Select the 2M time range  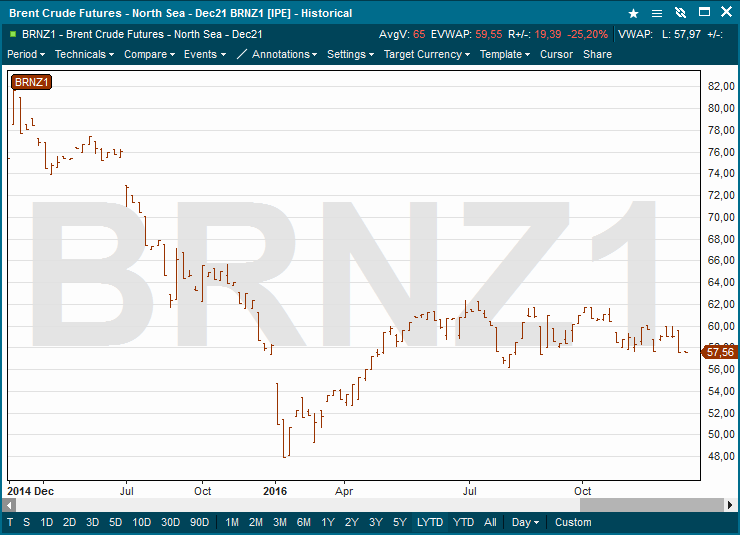[256, 522]
